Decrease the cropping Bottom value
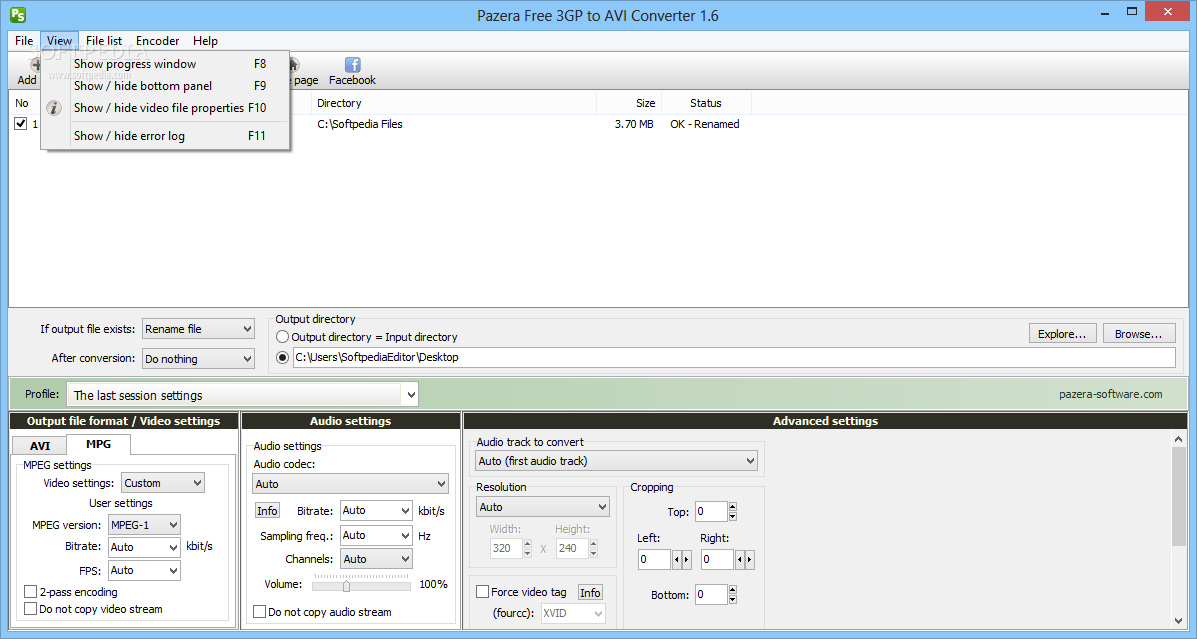 pyautogui.click(x=733, y=600)
